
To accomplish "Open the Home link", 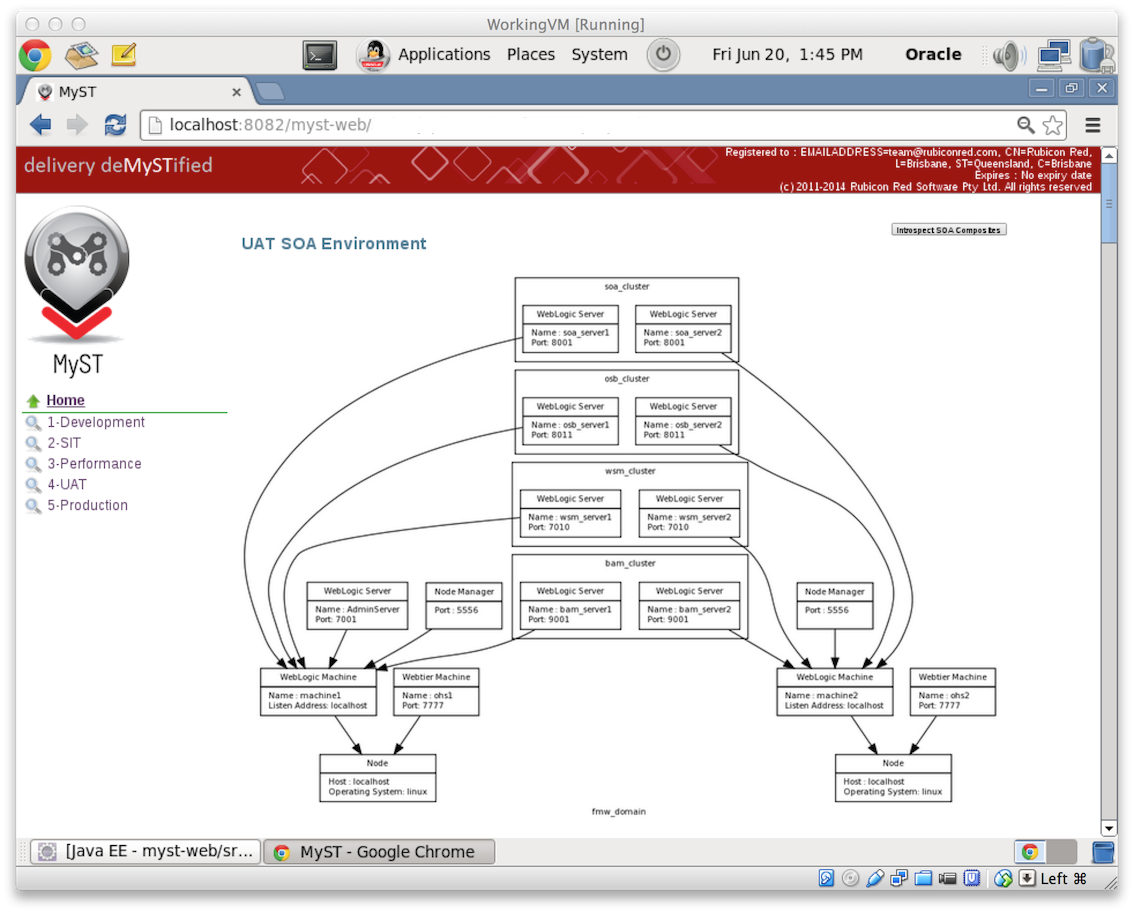I will pyautogui.click(x=65, y=401).
